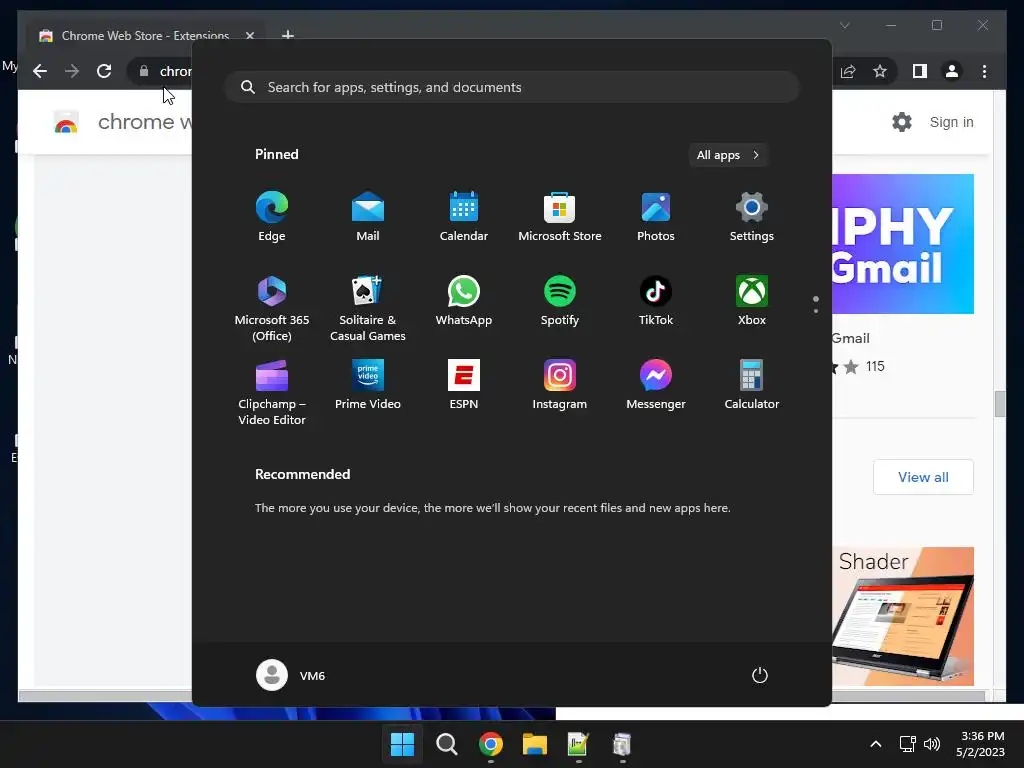The width and height of the screenshot is (1024, 768).
Task: Open the clock showing 3:36 PM
Action: (x=980, y=744)
